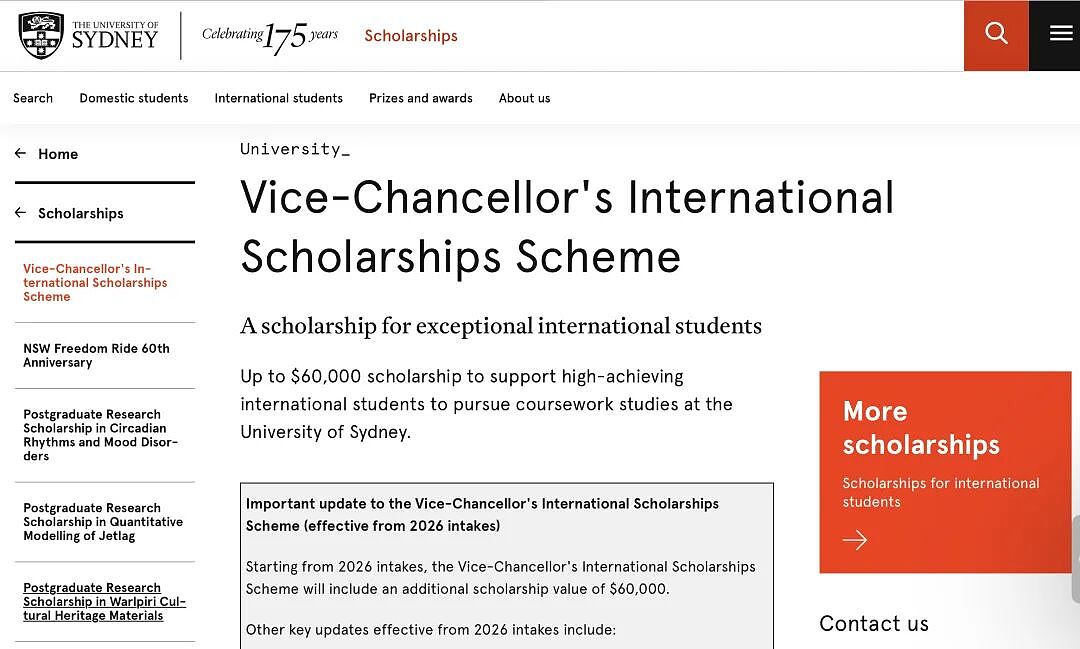Open the hamburger menu icon
The width and height of the screenshot is (1080, 649).
(x=1061, y=33)
